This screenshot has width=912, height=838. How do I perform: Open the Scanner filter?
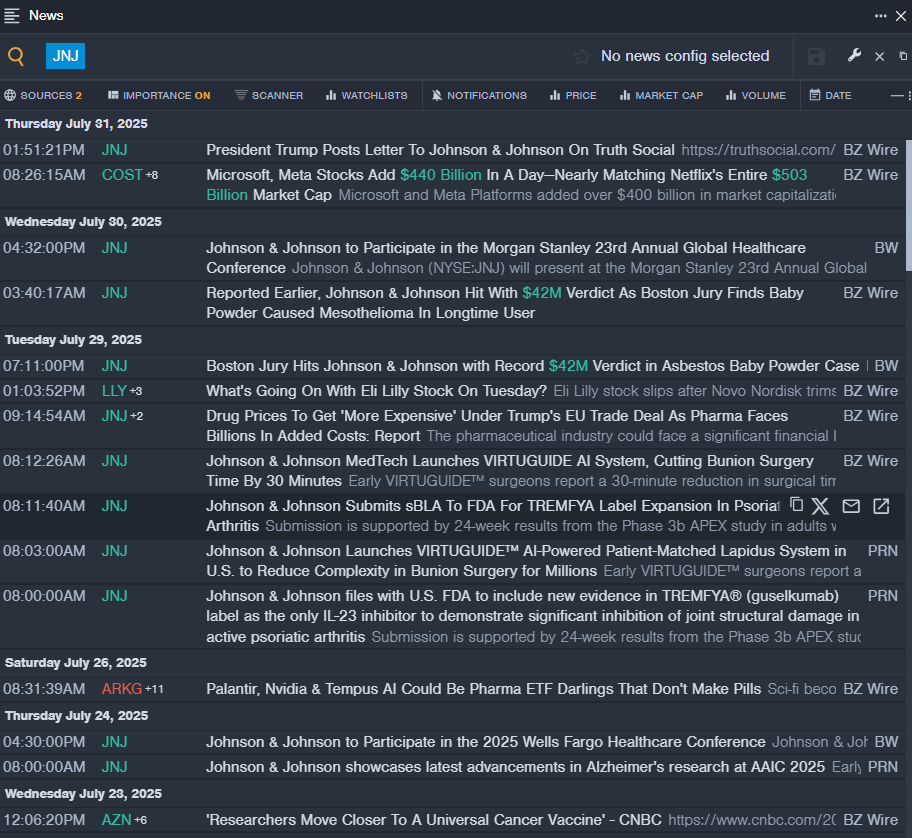point(269,95)
